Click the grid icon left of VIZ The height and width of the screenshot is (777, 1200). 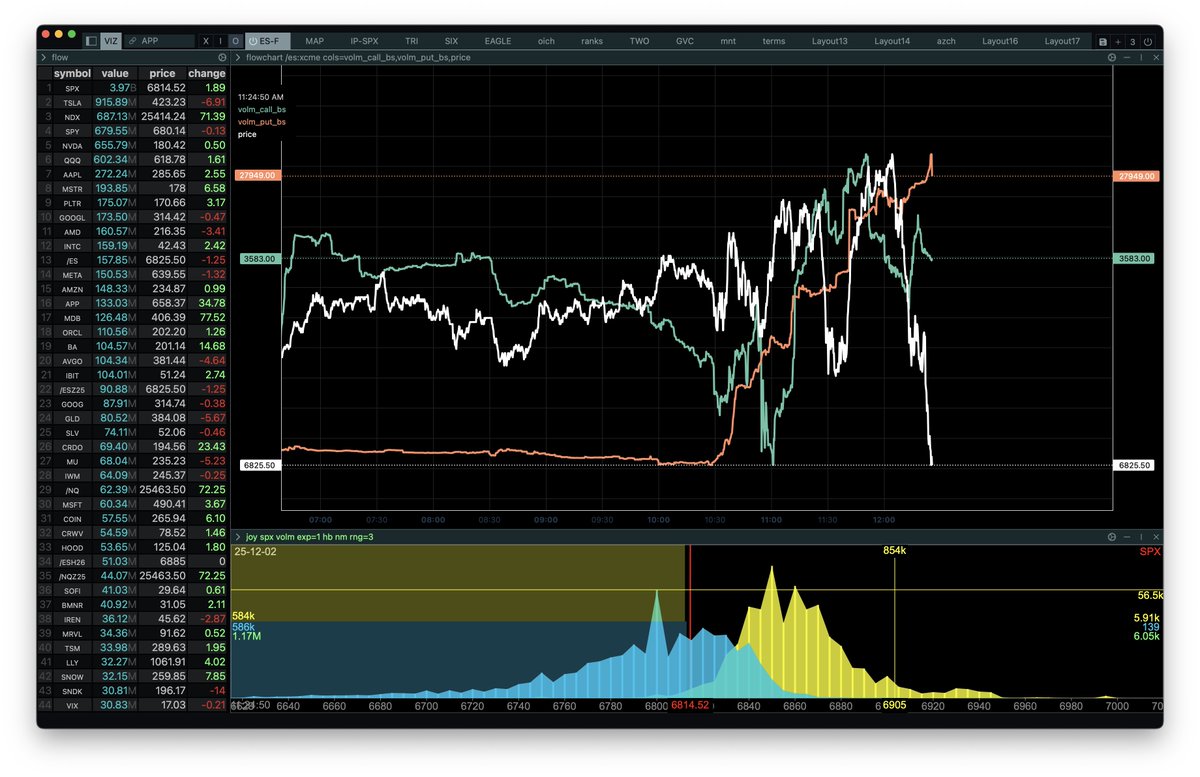[92, 41]
